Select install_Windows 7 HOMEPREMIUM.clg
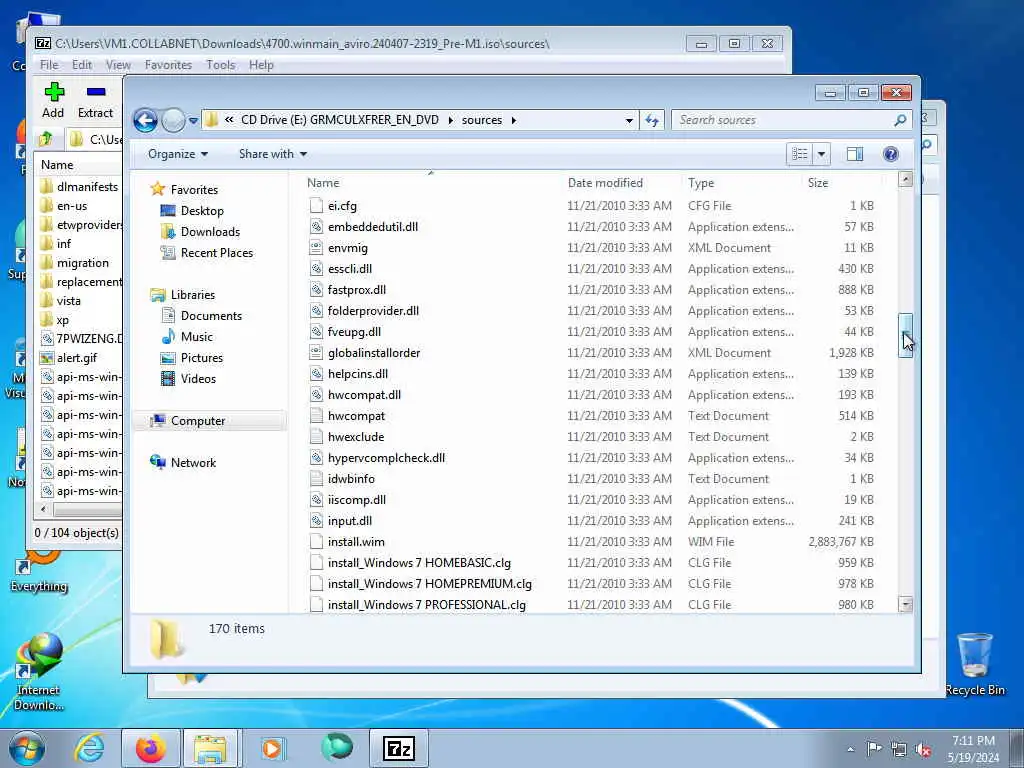The width and height of the screenshot is (1024, 768). coord(429,584)
